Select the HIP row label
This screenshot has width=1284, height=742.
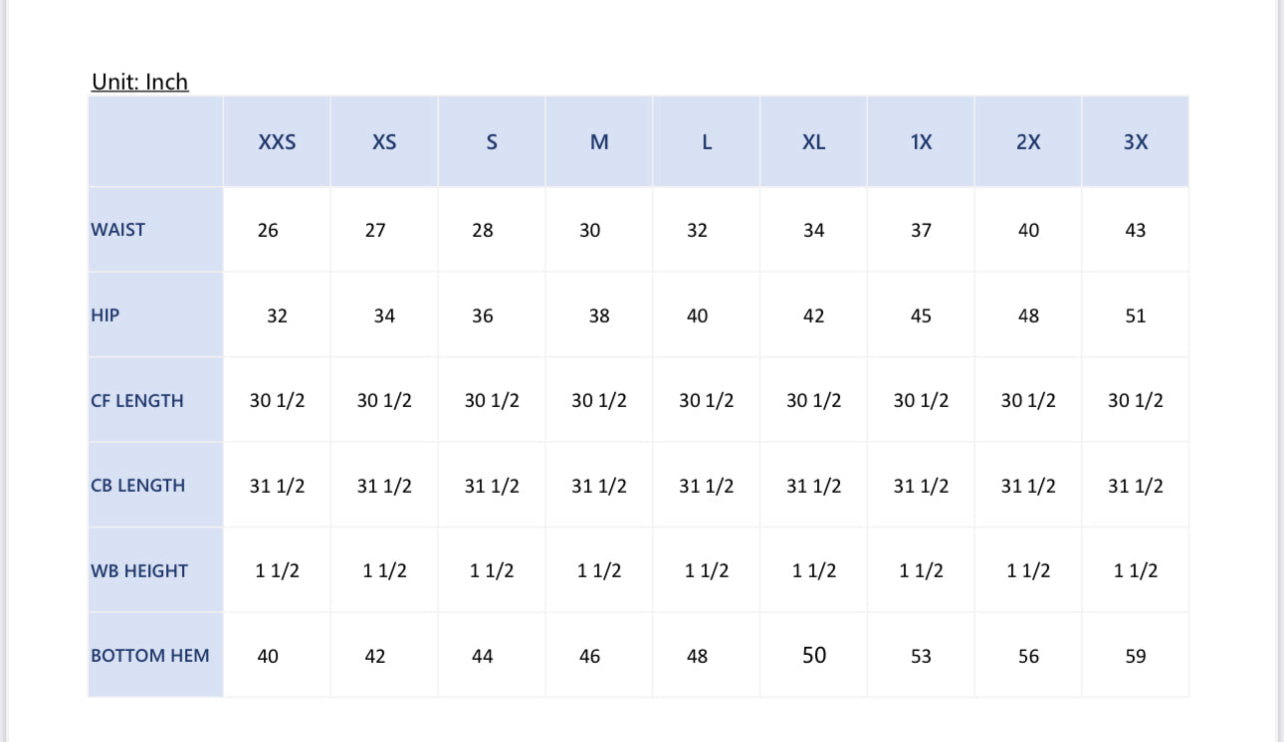tap(105, 315)
